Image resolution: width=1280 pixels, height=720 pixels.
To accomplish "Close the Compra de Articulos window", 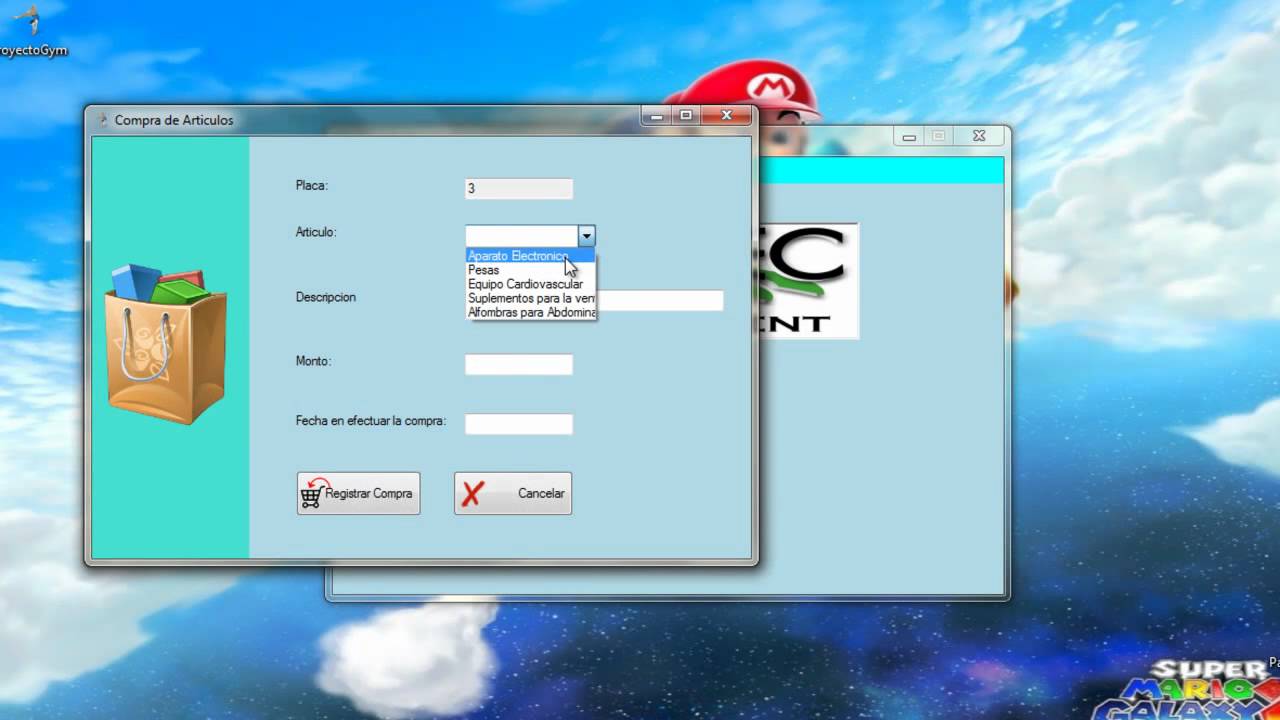I will pos(727,116).
